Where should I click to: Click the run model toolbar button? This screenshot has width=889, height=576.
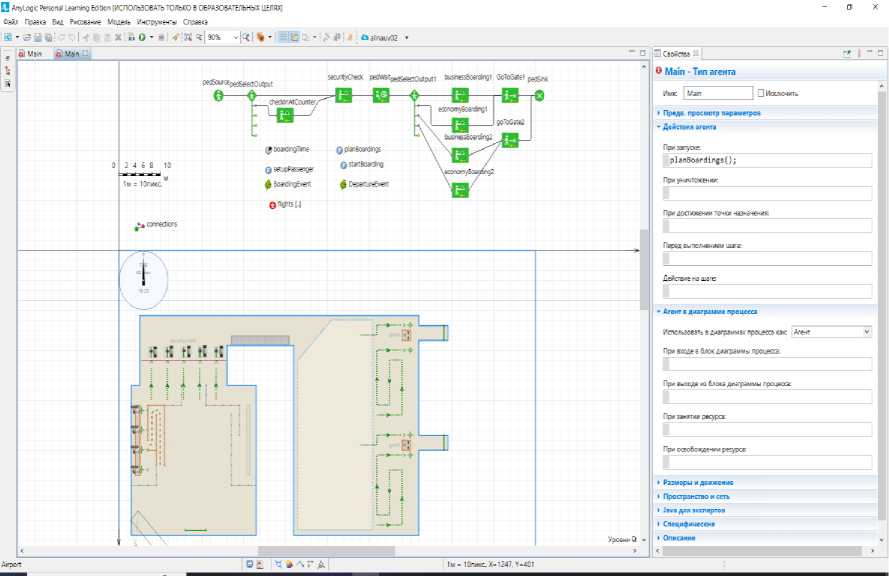click(141, 37)
